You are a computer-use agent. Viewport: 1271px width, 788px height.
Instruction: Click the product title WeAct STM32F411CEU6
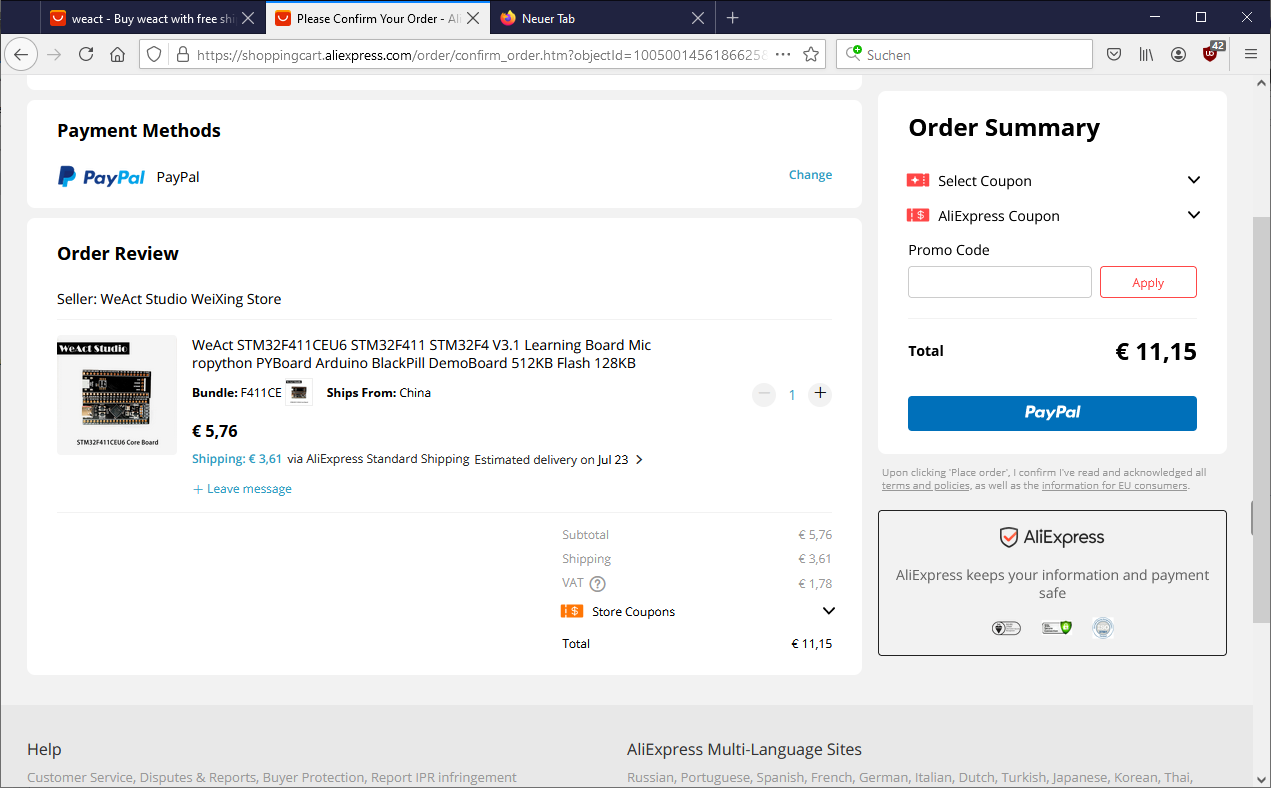(x=421, y=354)
